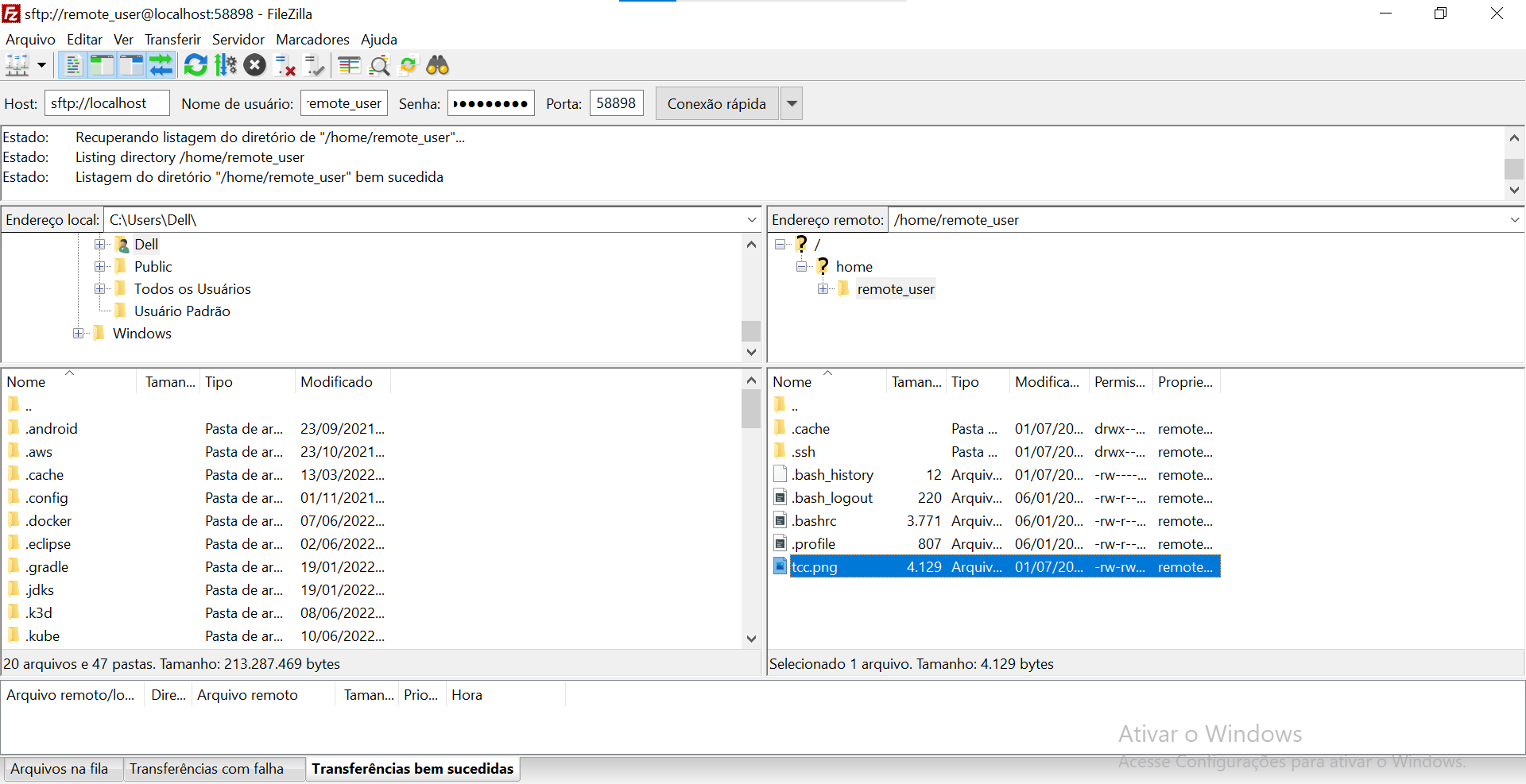Open directory listing filters dialog

click(349, 65)
